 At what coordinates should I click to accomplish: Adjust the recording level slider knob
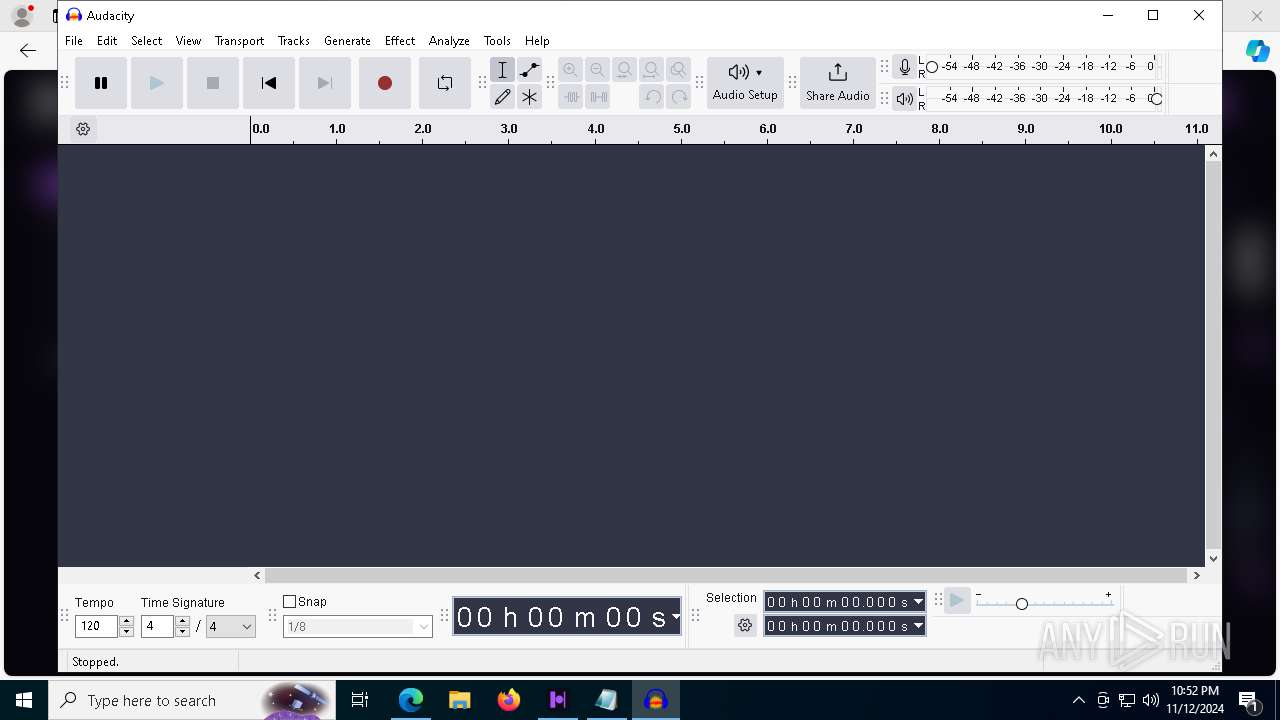[x=932, y=67]
